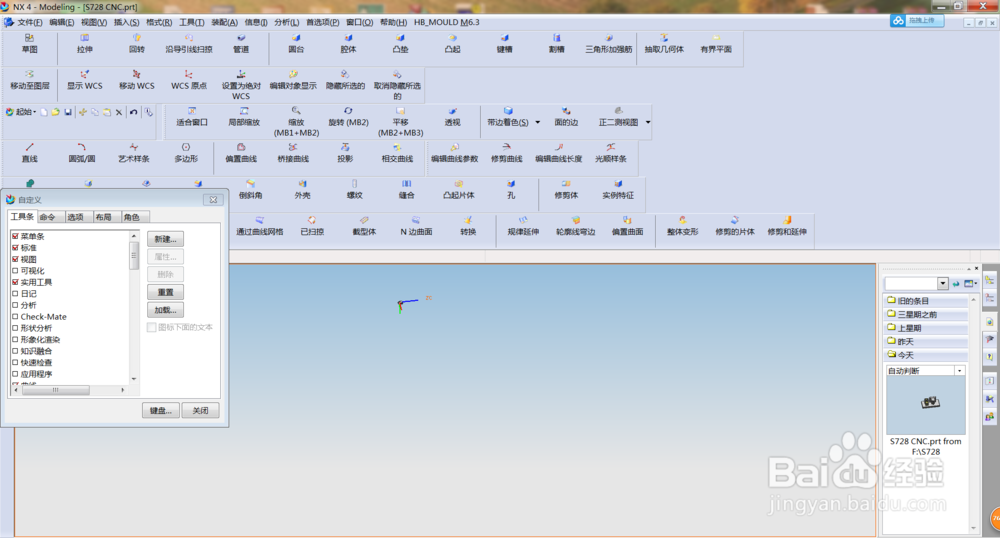Click the 管道 (Tube) tool icon
Viewport: 1000px width, 538px height.
pos(241,38)
